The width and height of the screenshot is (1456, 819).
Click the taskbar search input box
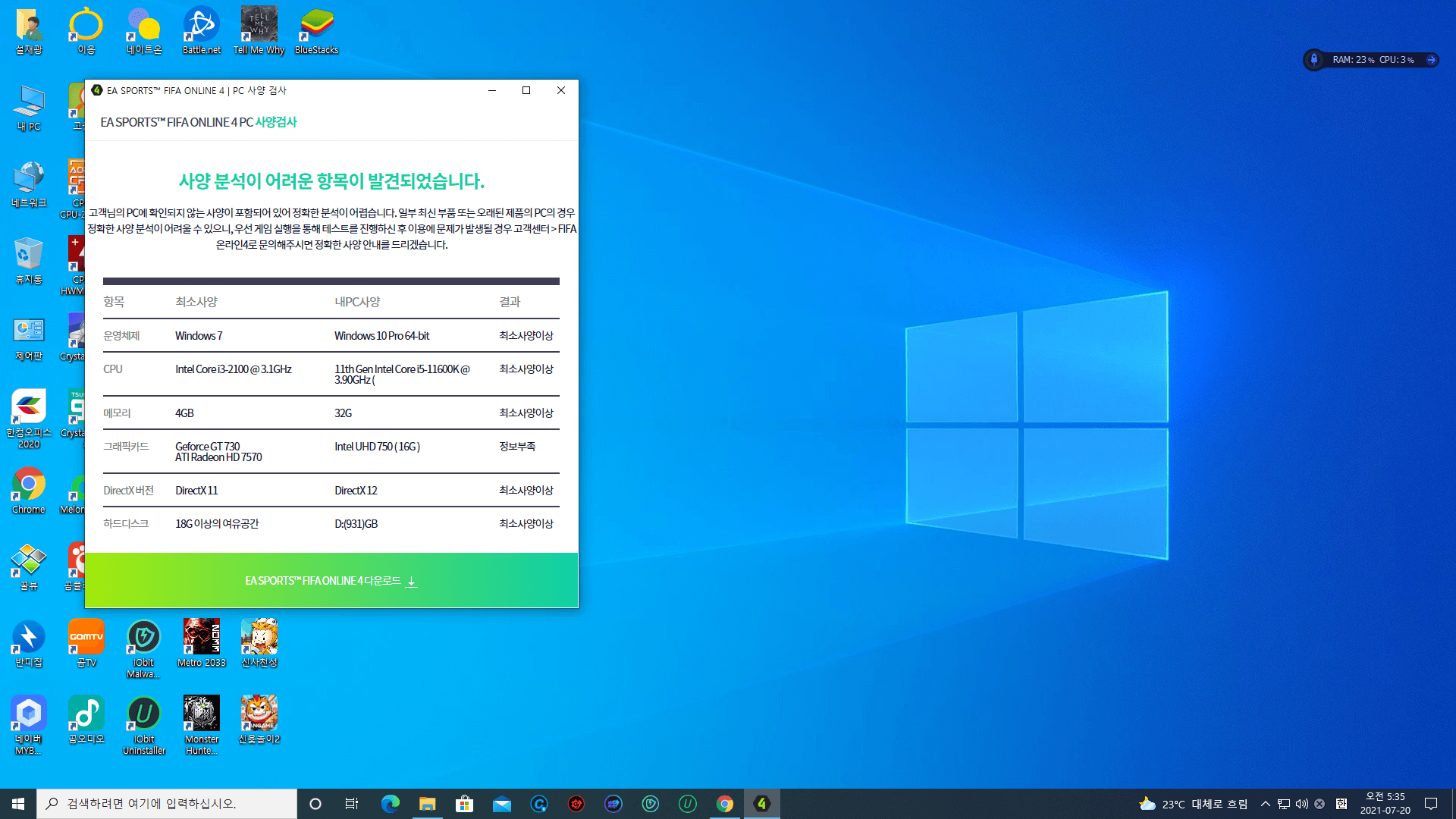click(167, 804)
